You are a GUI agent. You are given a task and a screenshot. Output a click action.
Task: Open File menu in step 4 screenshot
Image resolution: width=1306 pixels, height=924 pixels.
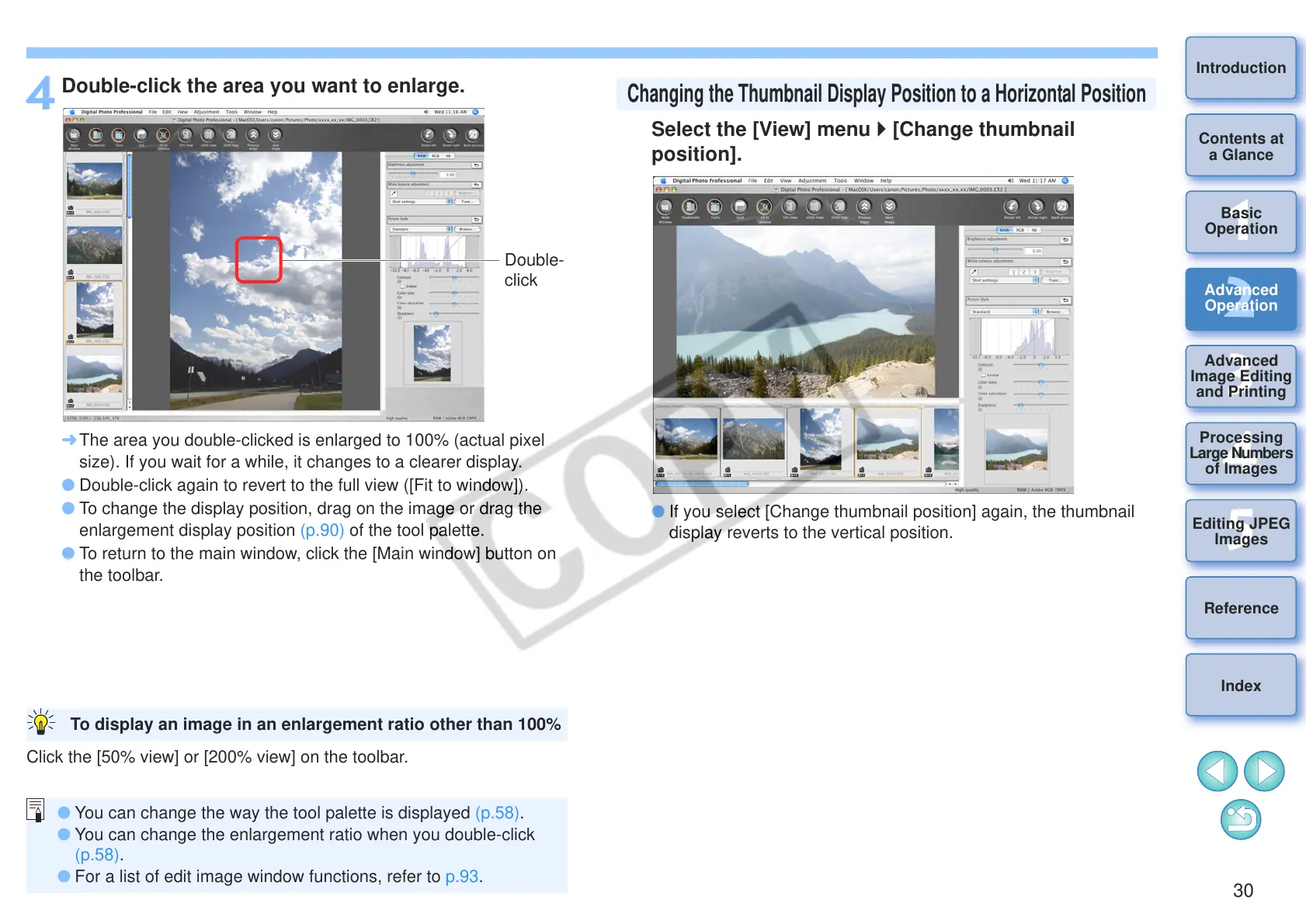click(x=153, y=112)
